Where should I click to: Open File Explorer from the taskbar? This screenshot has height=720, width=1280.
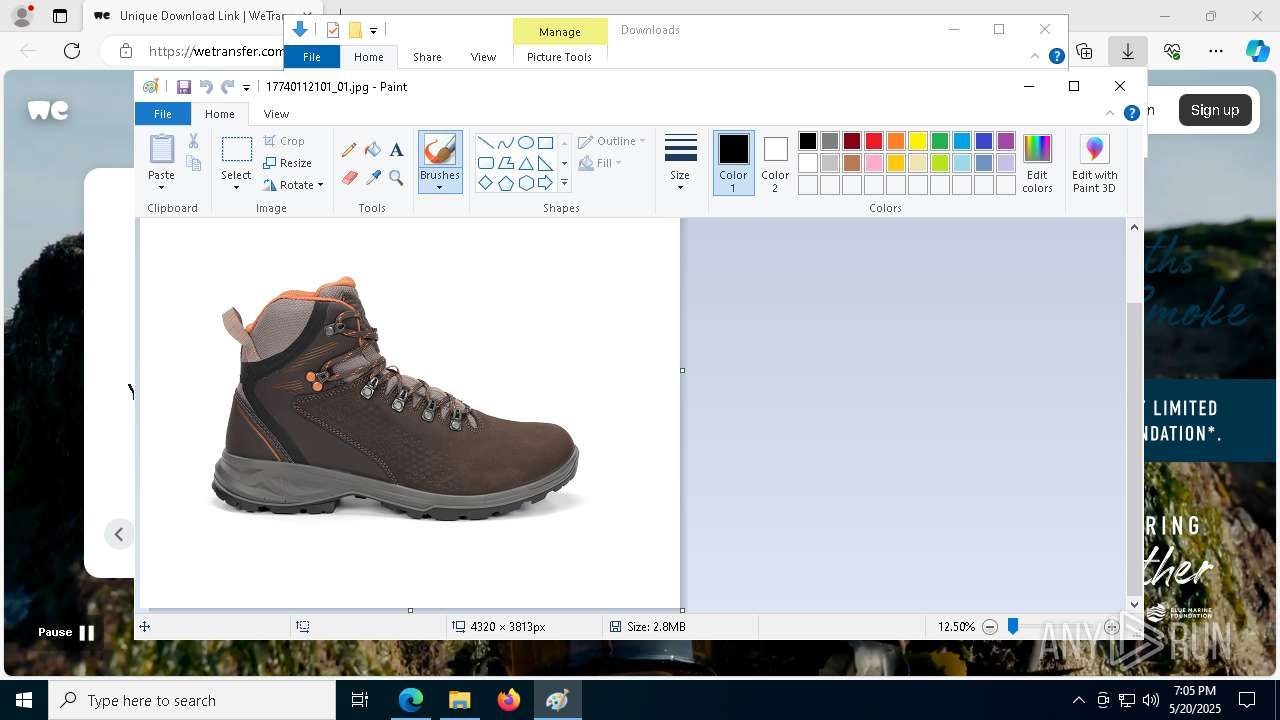(x=459, y=700)
